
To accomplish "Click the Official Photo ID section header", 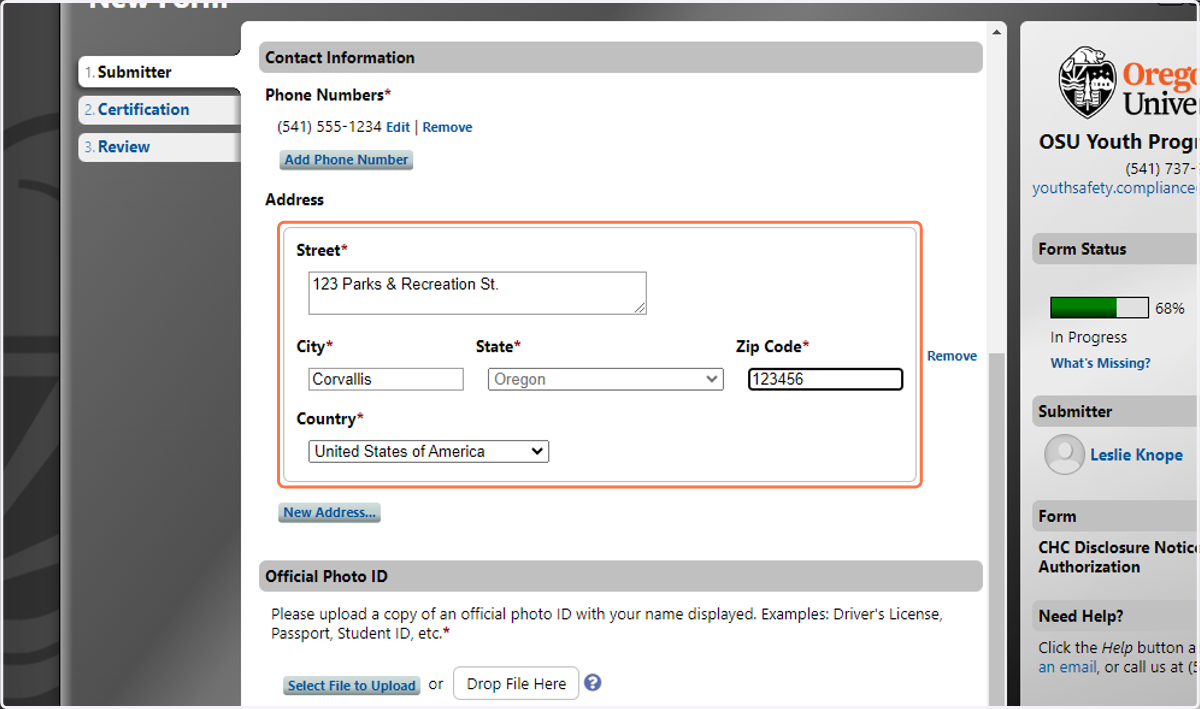I will pyautogui.click(x=620, y=576).
